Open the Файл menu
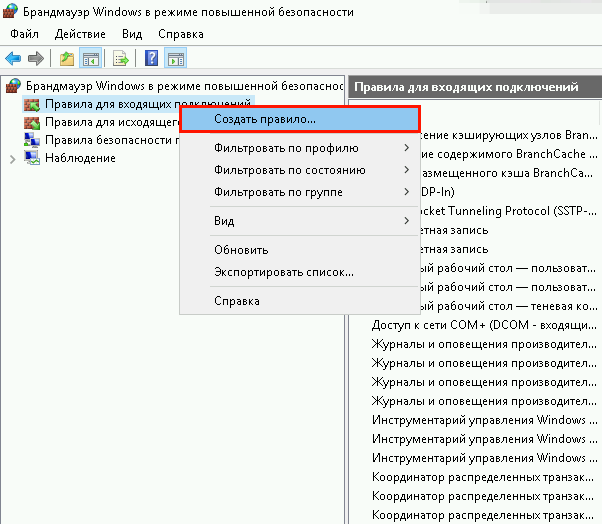 point(24,34)
